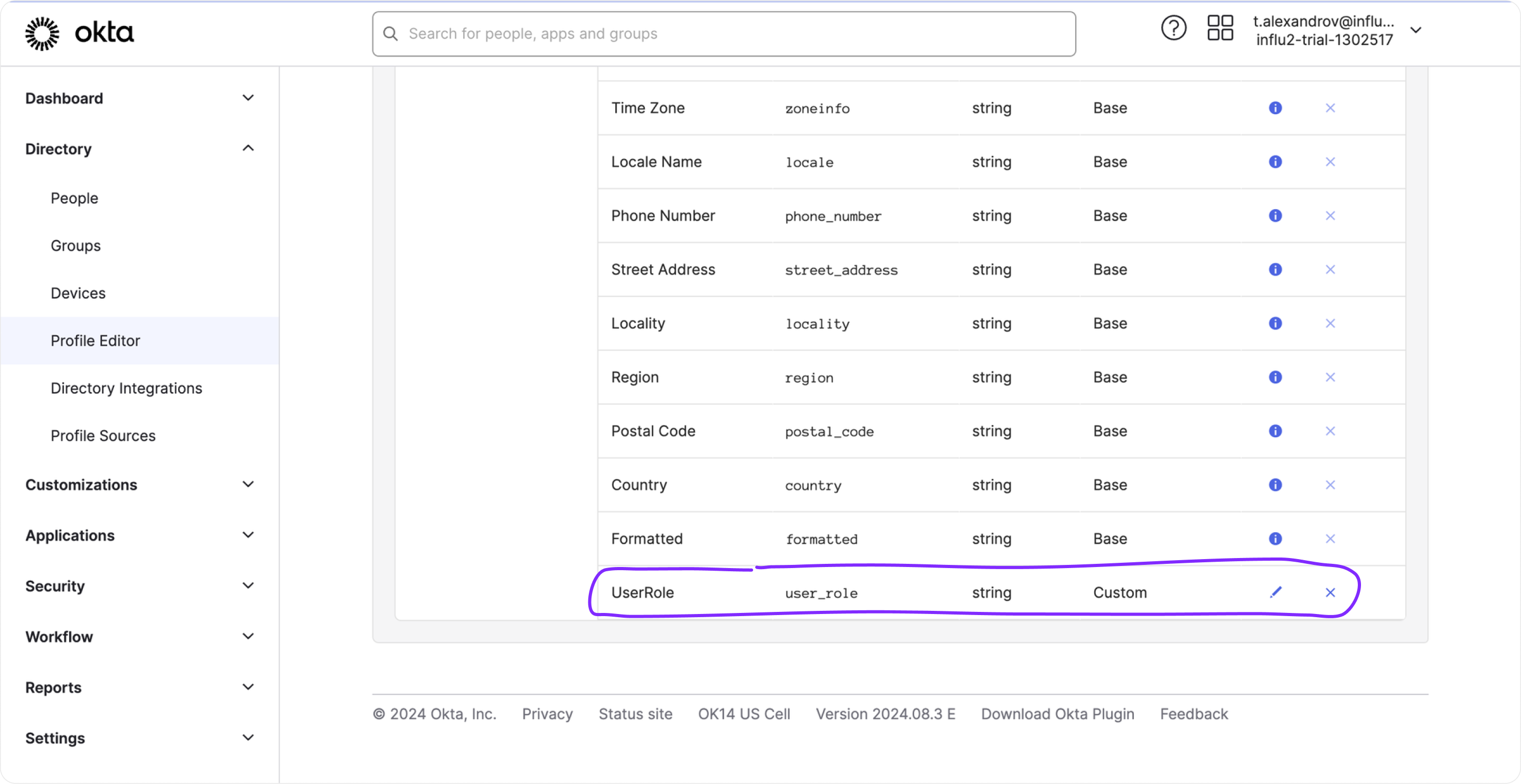Click Version 2024.08.3 E link

[x=886, y=714]
